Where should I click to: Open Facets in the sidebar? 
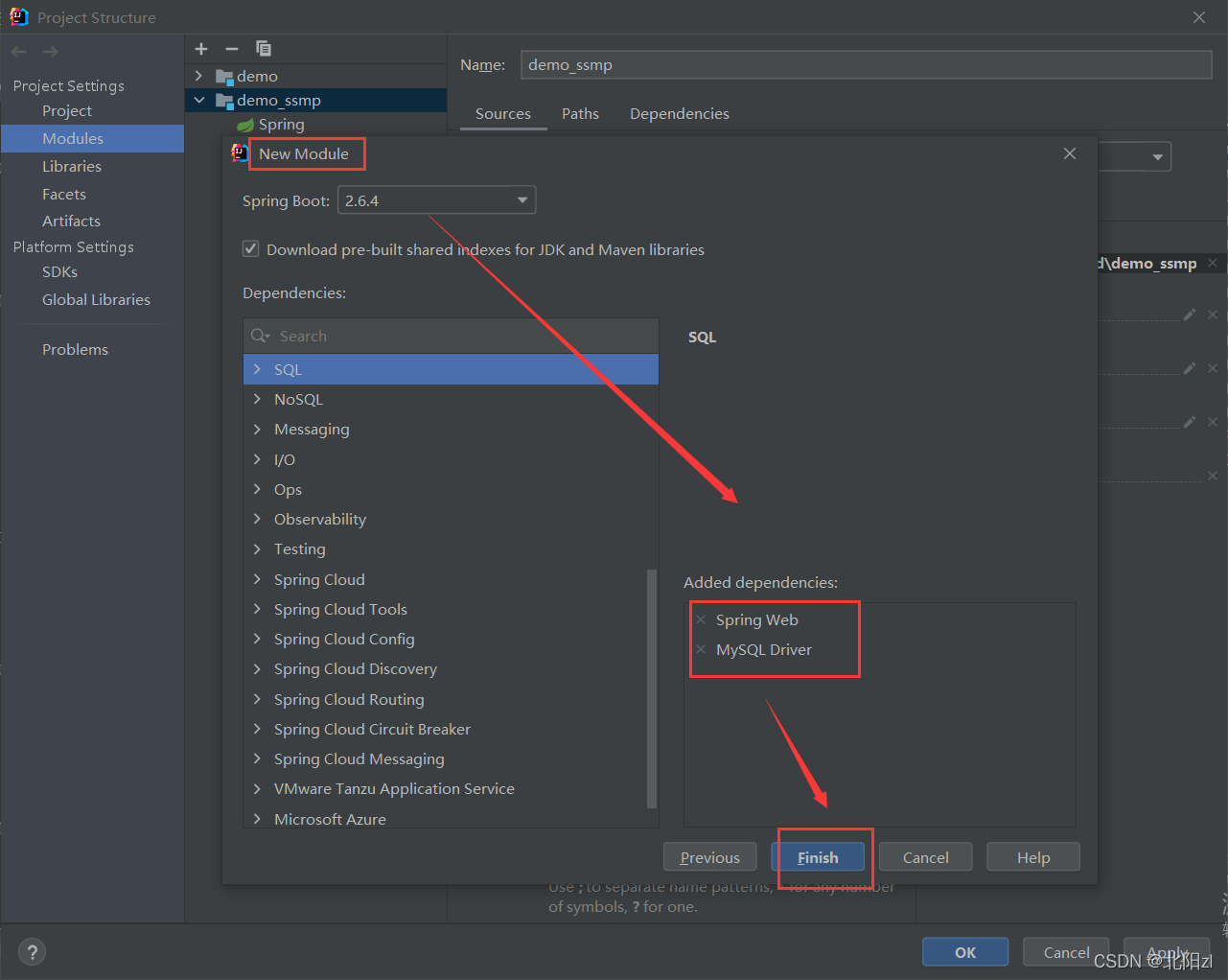[x=64, y=194]
